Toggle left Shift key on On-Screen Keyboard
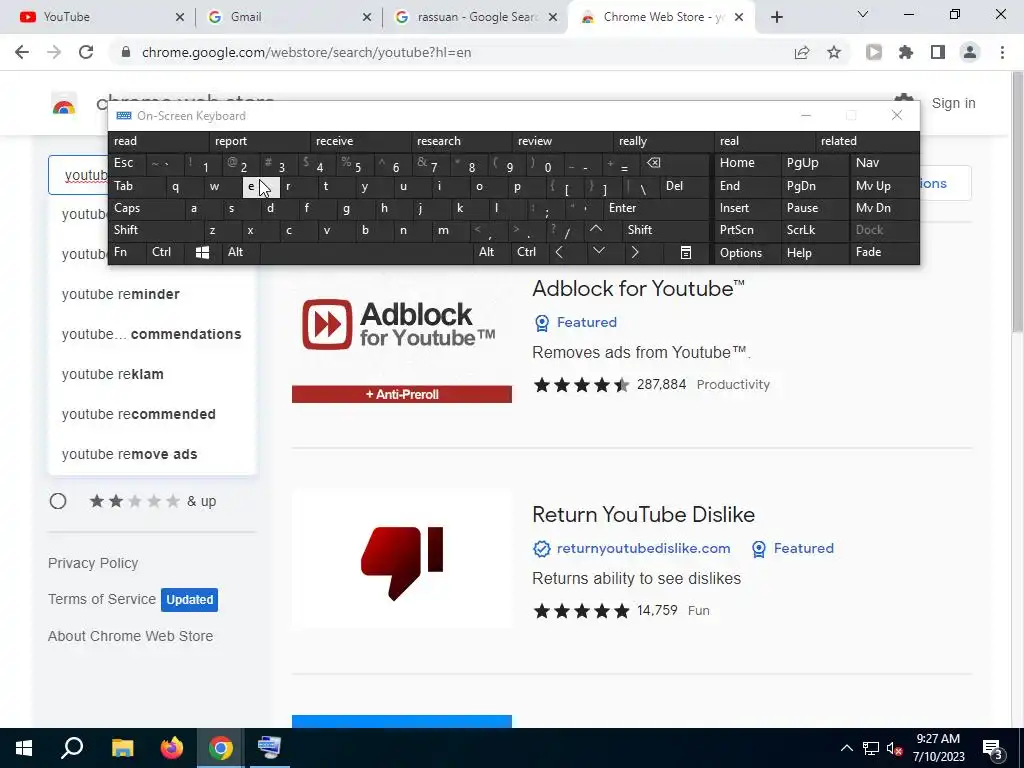 tap(155, 230)
